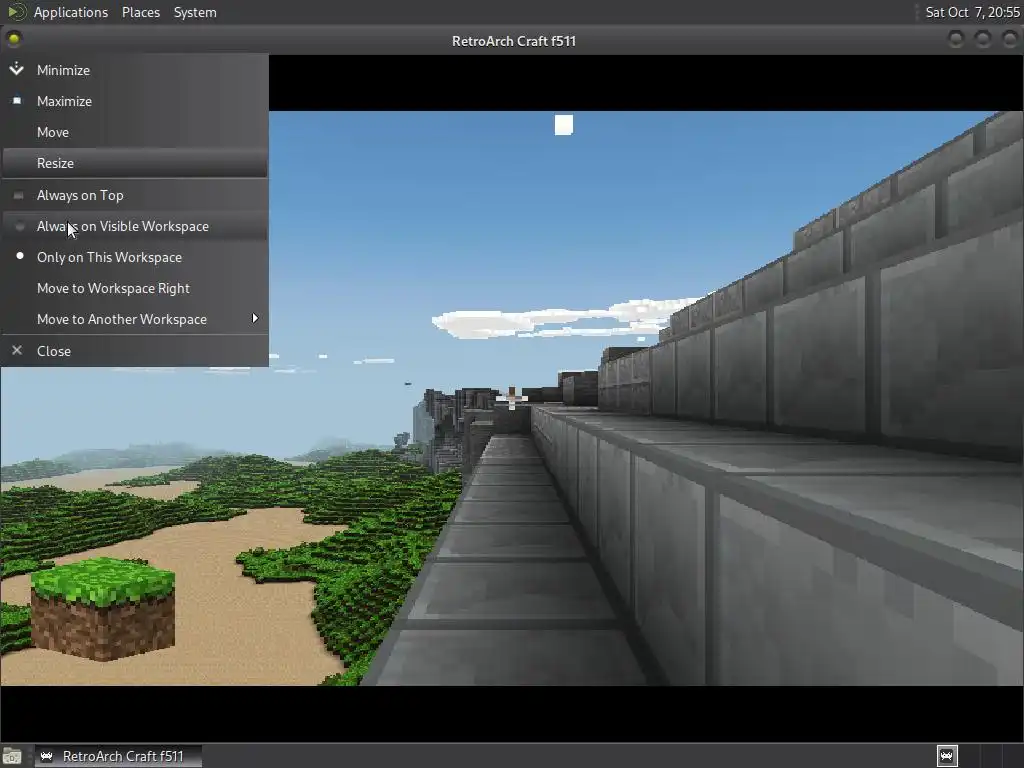Click the RetroArch invader tray icon
The image size is (1024, 768).
tap(947, 756)
